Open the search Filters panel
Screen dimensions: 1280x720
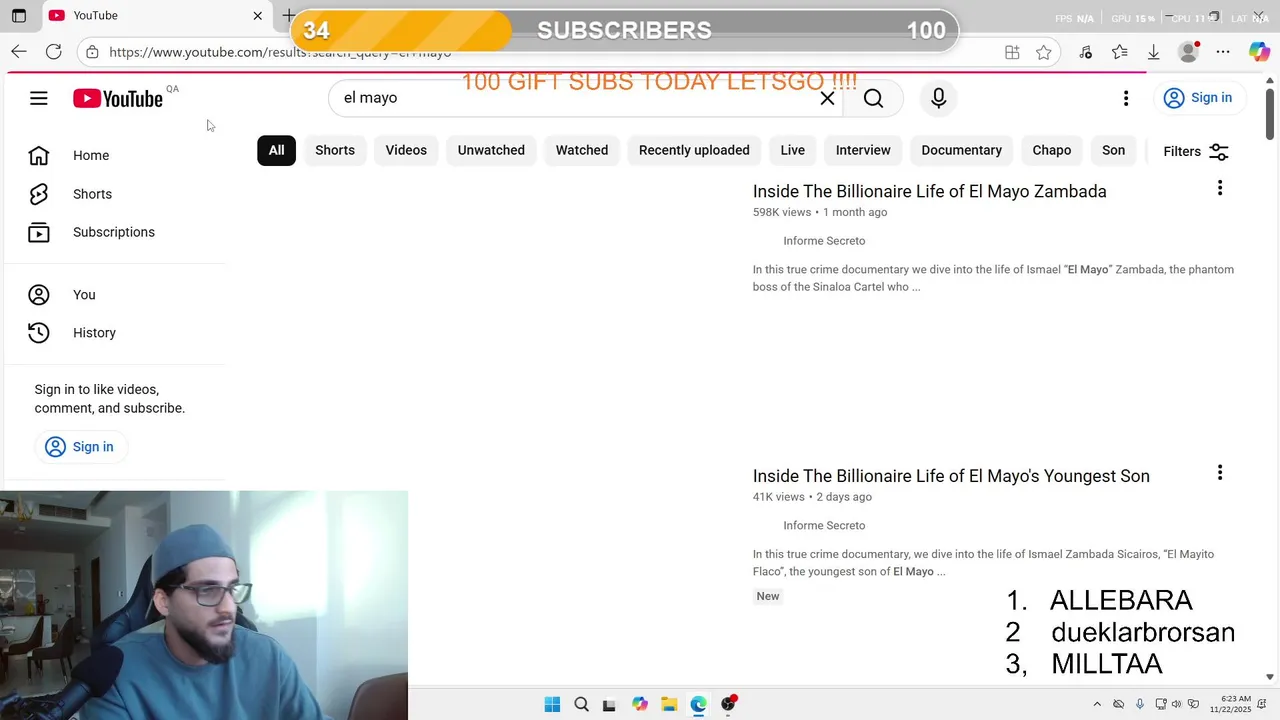click(1196, 152)
